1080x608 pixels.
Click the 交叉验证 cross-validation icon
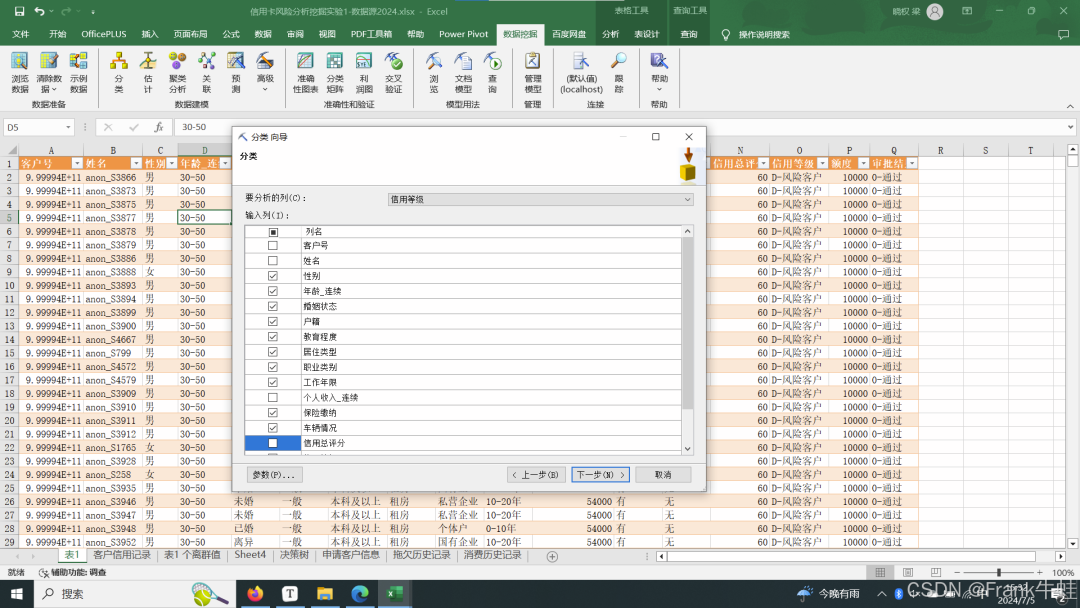394,72
